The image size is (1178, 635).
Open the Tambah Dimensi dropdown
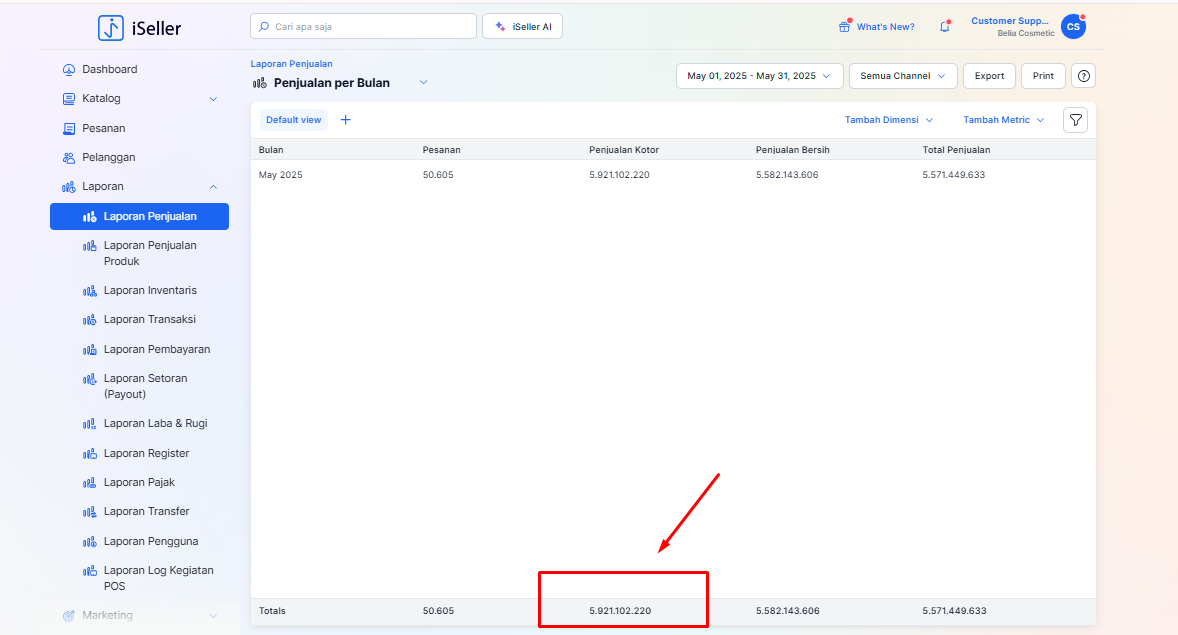point(888,120)
